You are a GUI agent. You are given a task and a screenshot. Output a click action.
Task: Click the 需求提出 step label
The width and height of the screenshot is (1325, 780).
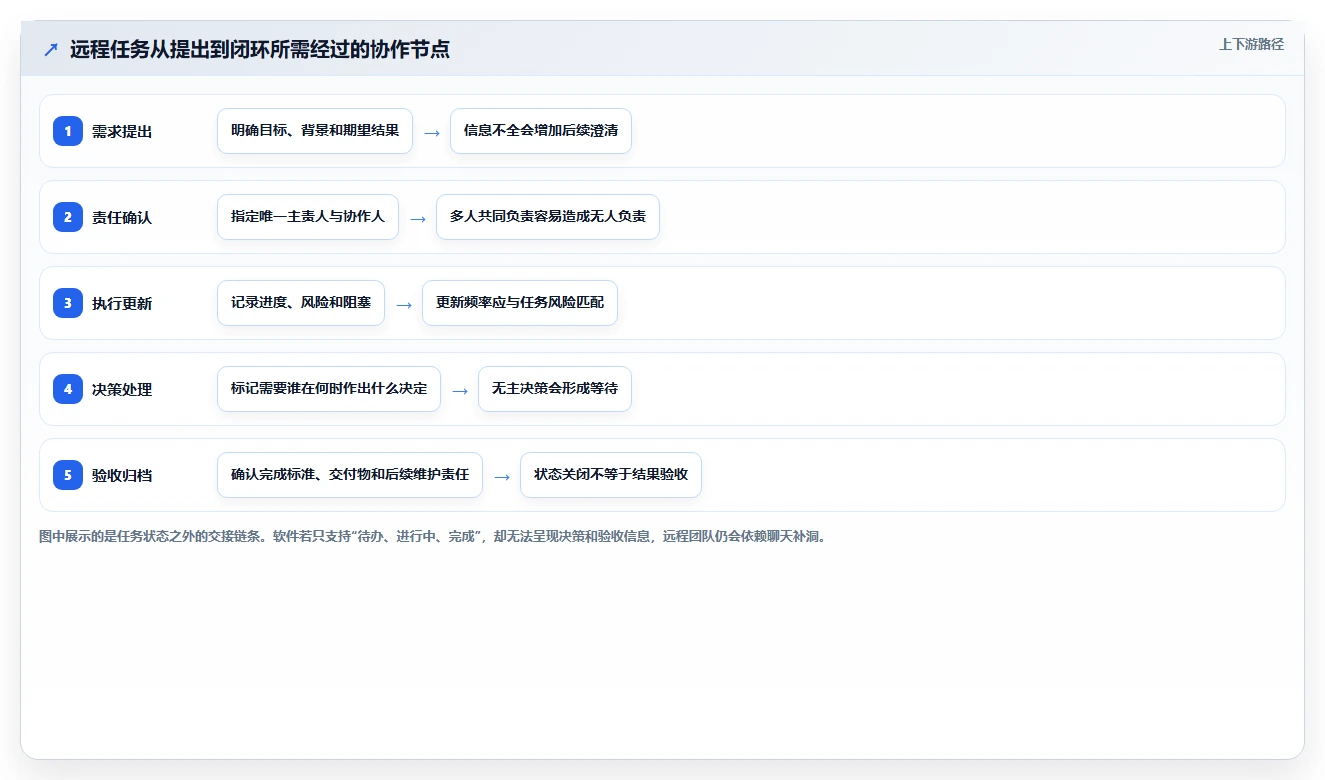pos(122,131)
